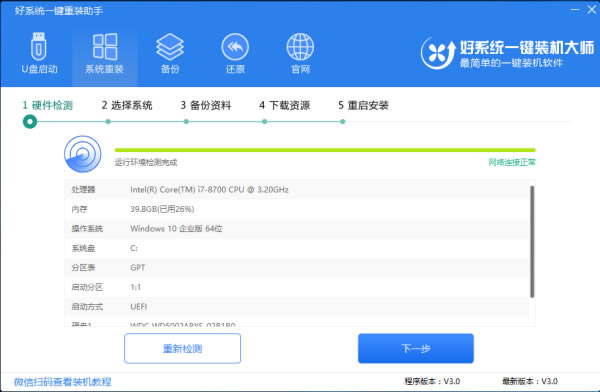The height and width of the screenshot is (392, 600).
Task: Open the U盘启动 USB boot icon
Action: pos(39,47)
